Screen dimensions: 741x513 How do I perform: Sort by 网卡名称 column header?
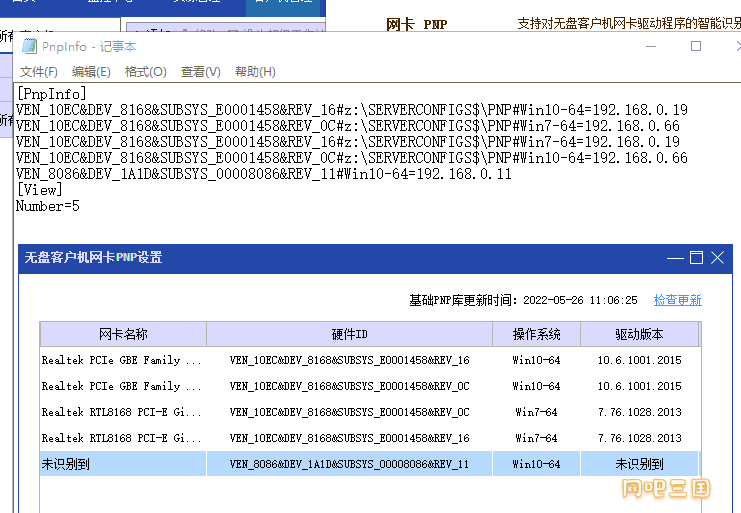pos(123,334)
